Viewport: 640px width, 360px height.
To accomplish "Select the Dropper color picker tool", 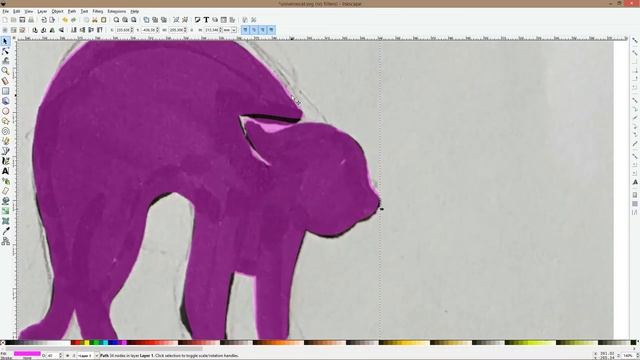I will [5, 231].
